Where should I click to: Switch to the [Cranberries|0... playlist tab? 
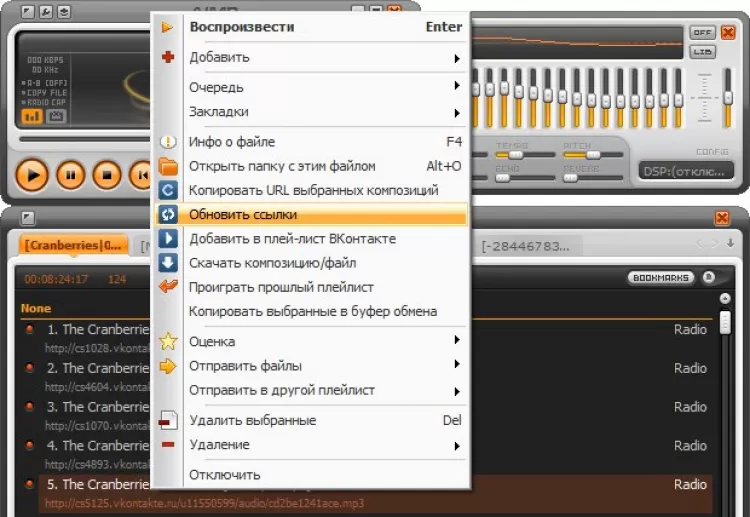click(73, 245)
